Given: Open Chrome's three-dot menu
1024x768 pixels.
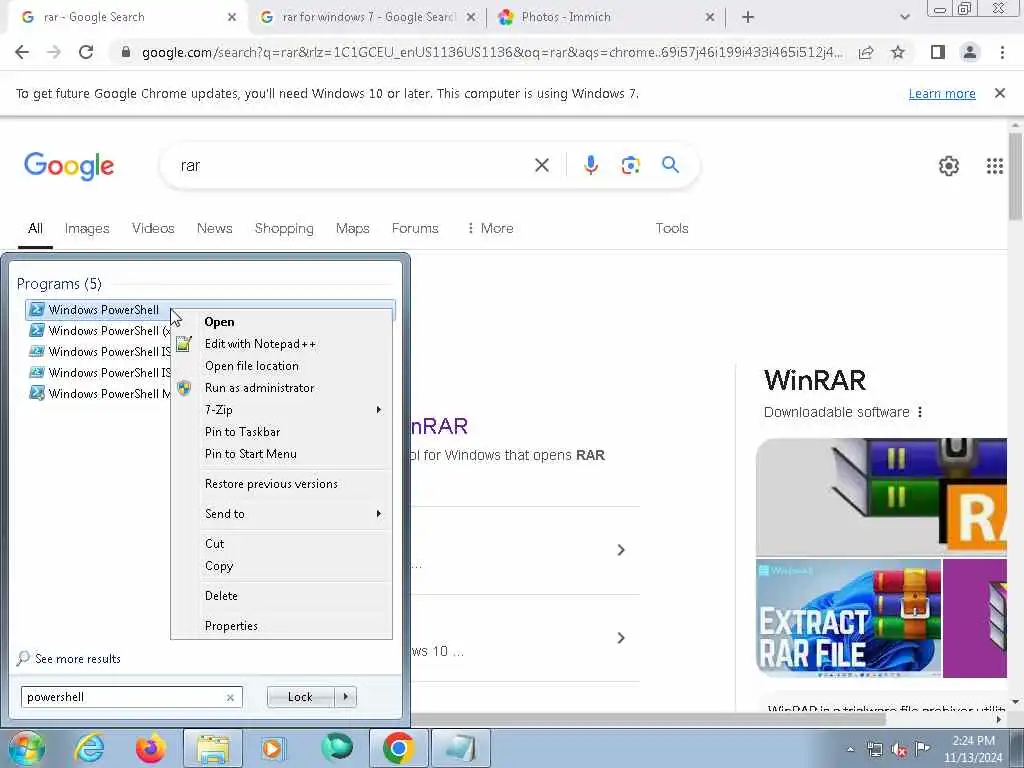Looking at the screenshot, I should pos(1002,52).
